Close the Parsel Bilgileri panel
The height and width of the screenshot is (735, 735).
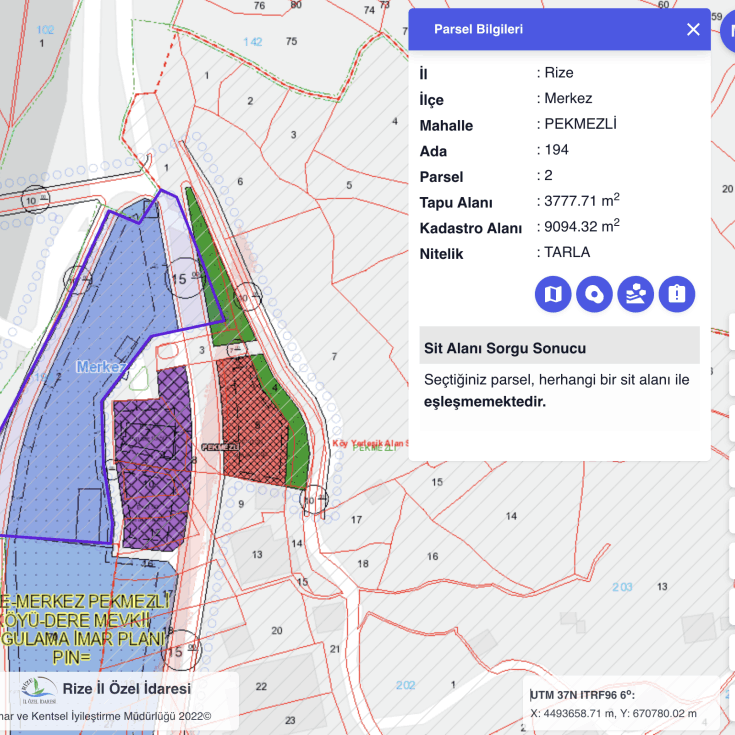click(x=693, y=30)
